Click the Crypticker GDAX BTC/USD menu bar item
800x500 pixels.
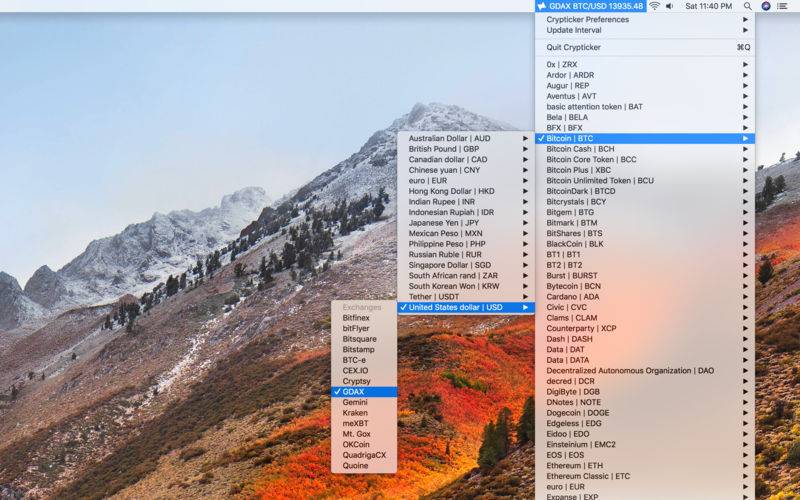pos(591,6)
